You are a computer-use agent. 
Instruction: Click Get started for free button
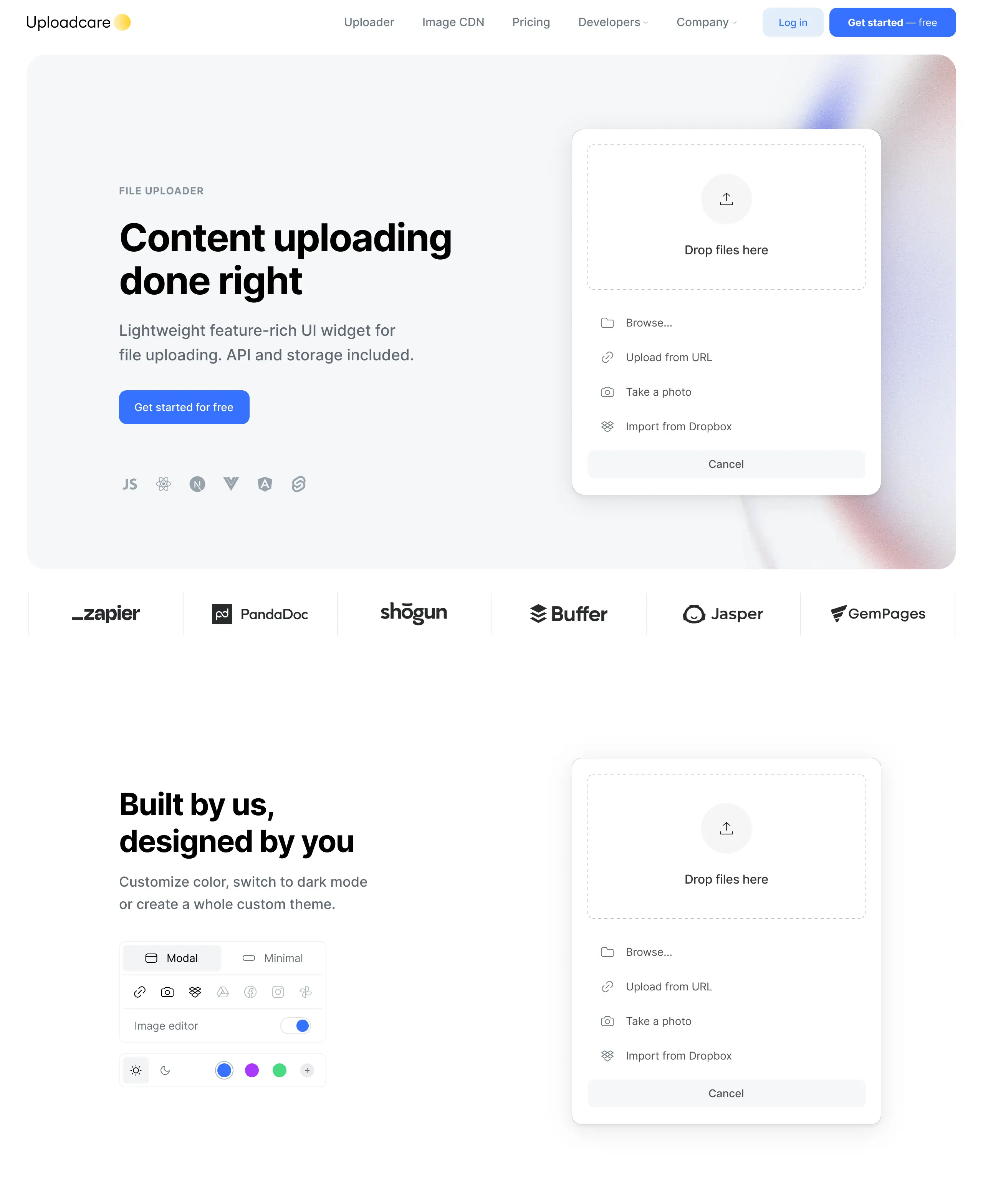click(x=184, y=407)
